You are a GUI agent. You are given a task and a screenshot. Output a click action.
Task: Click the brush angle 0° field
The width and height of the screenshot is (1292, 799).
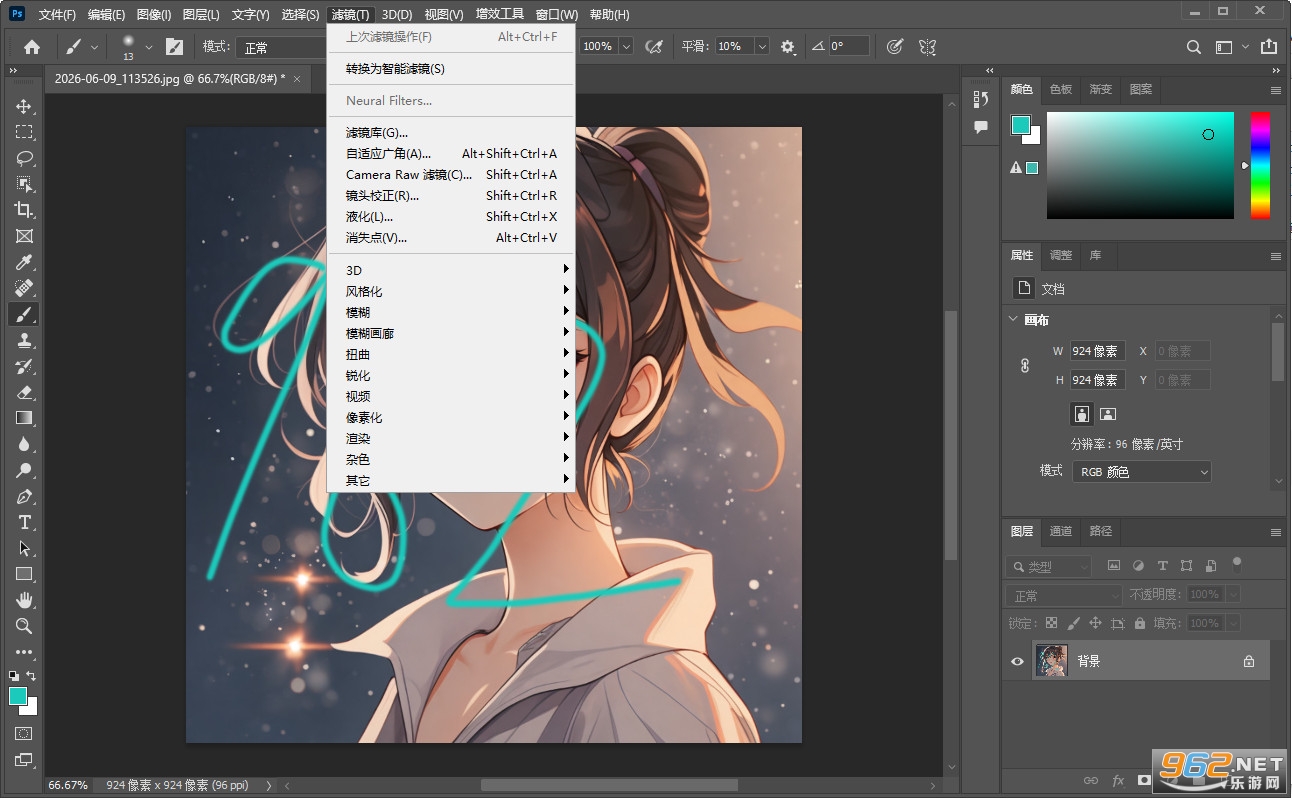(849, 46)
